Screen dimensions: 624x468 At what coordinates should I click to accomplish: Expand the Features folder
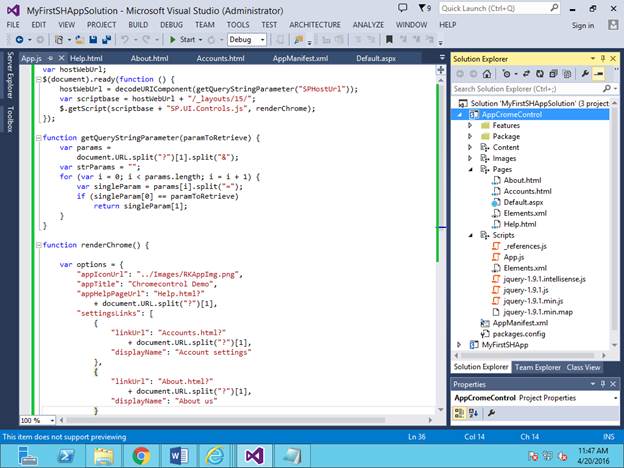click(x=470, y=125)
